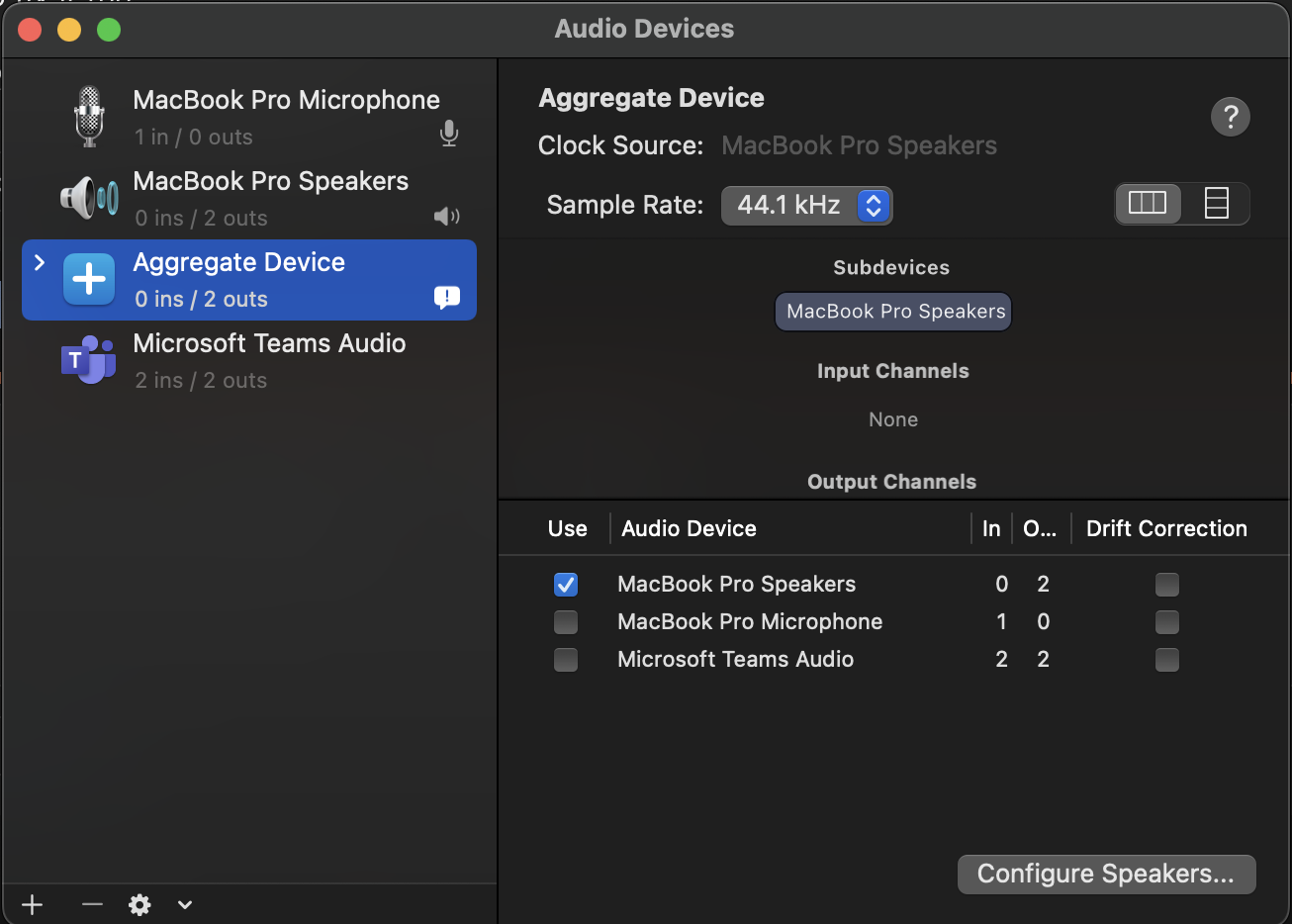Click the Drift Correction column header
This screenshot has height=924, width=1292.
[x=1166, y=528]
